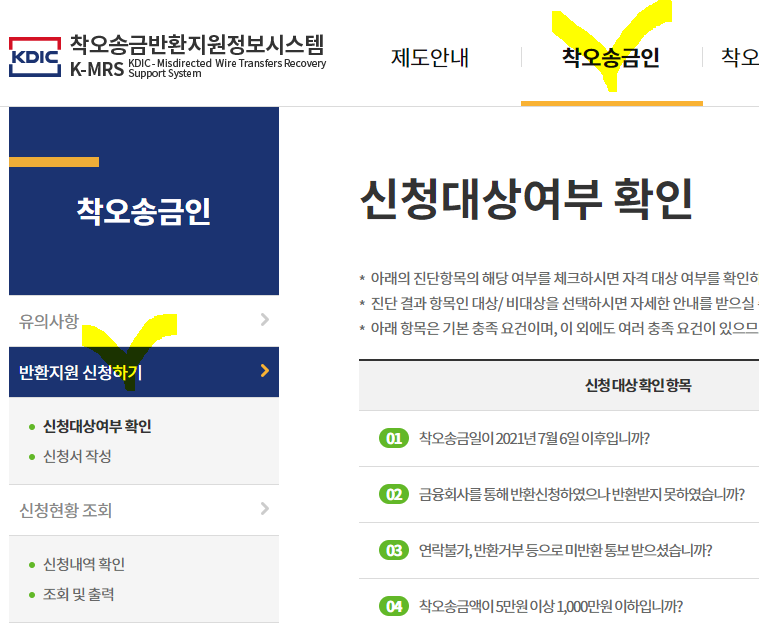
Task: Click the green 03 number badge
Action: point(394,550)
